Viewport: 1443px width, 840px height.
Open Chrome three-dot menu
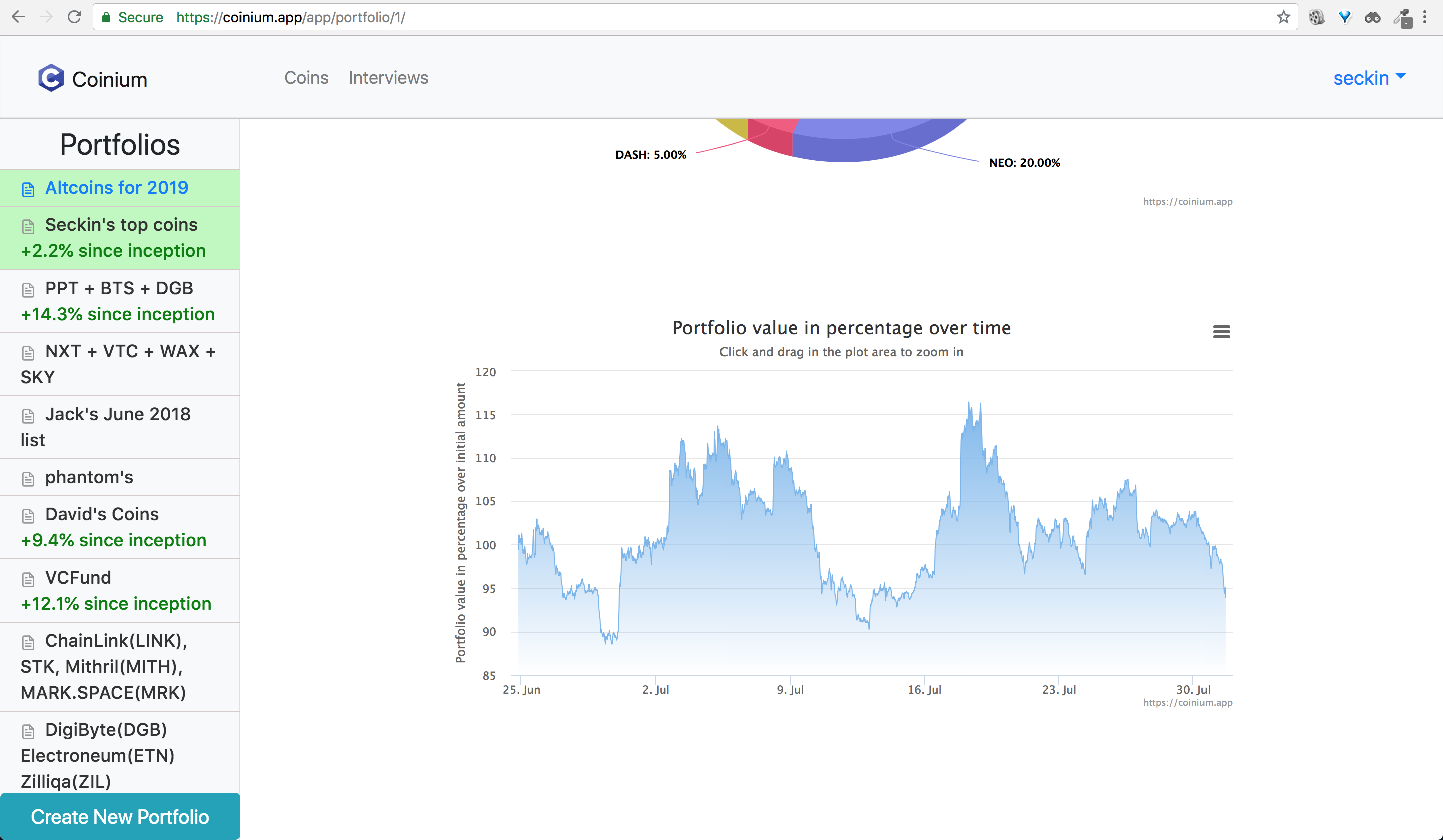[1424, 17]
